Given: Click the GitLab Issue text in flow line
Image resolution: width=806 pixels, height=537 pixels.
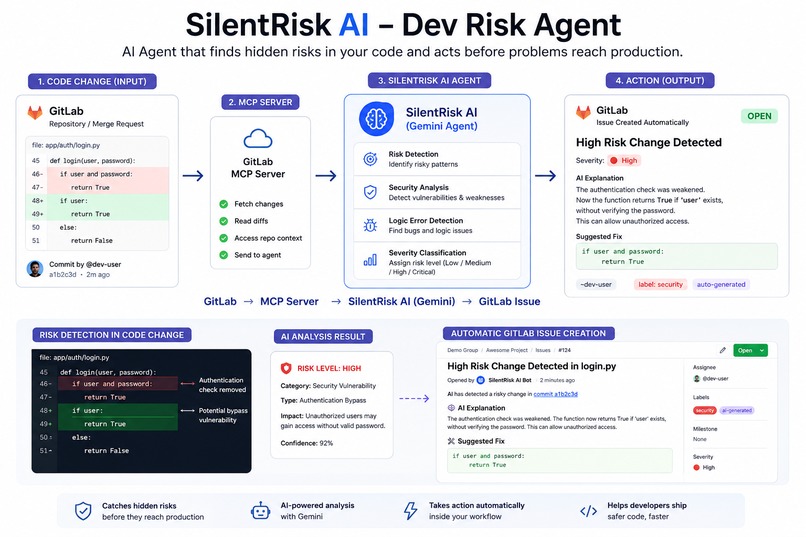Looking at the screenshot, I should (x=509, y=302).
